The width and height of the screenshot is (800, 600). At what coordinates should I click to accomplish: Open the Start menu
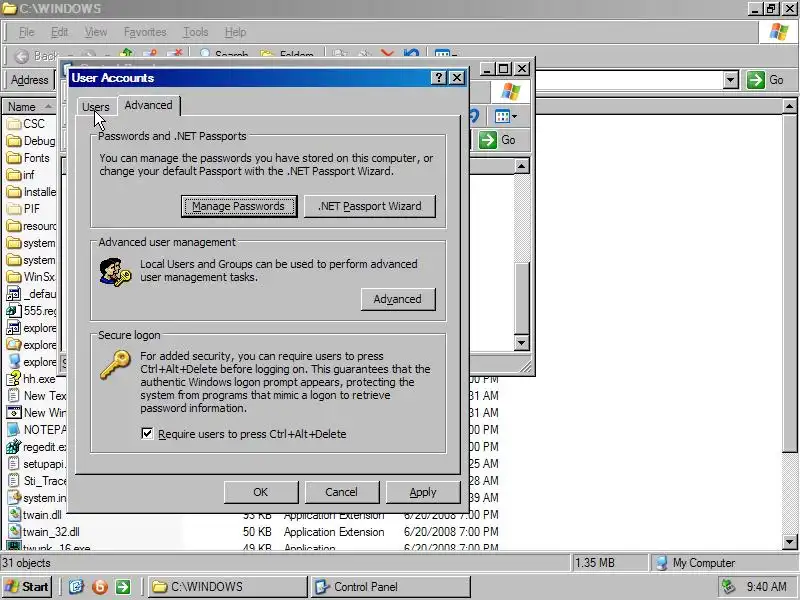tap(27, 587)
